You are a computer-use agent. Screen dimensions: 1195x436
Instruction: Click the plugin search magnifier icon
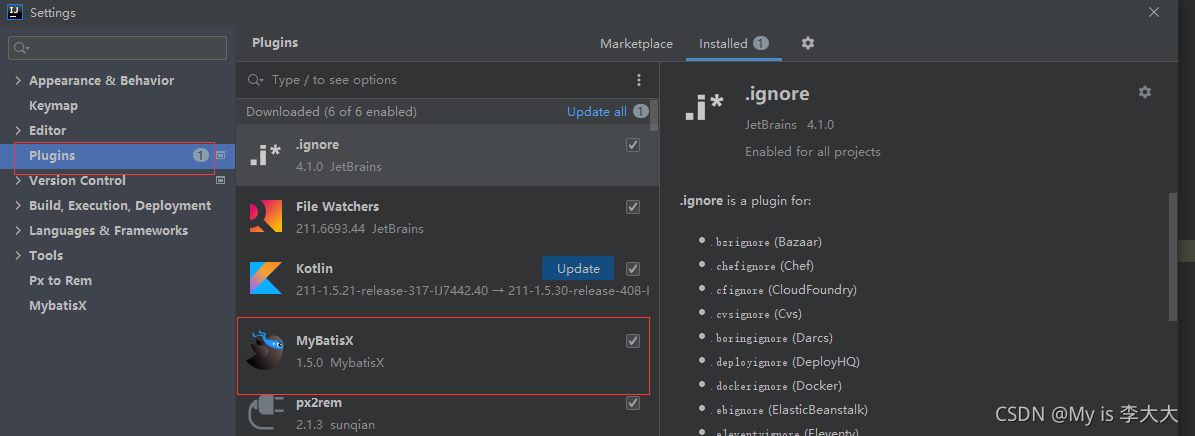pyautogui.click(x=257, y=80)
